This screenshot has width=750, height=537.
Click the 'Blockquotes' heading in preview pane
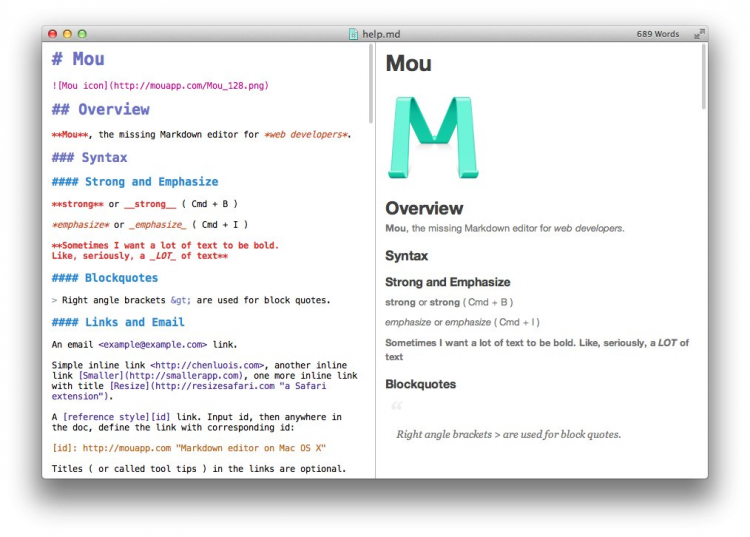coord(420,384)
